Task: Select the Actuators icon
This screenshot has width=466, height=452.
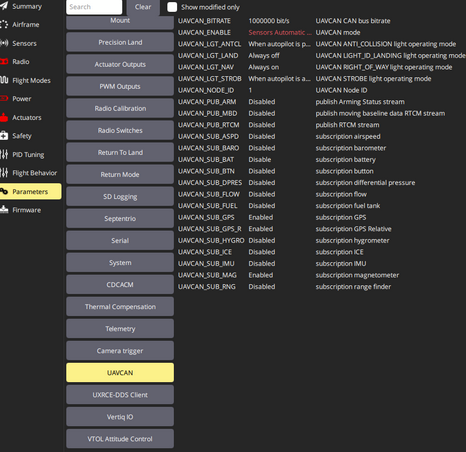Action: [4, 117]
